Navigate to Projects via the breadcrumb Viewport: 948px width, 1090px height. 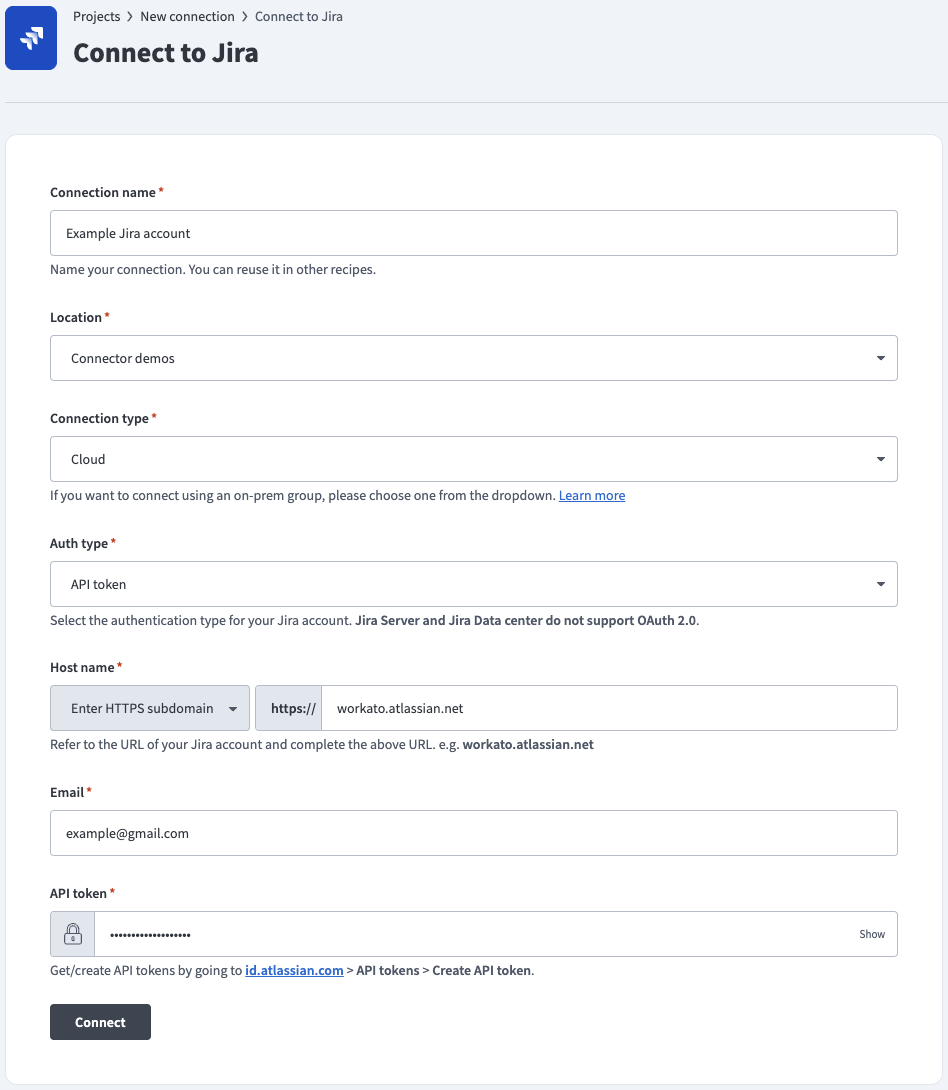click(96, 16)
